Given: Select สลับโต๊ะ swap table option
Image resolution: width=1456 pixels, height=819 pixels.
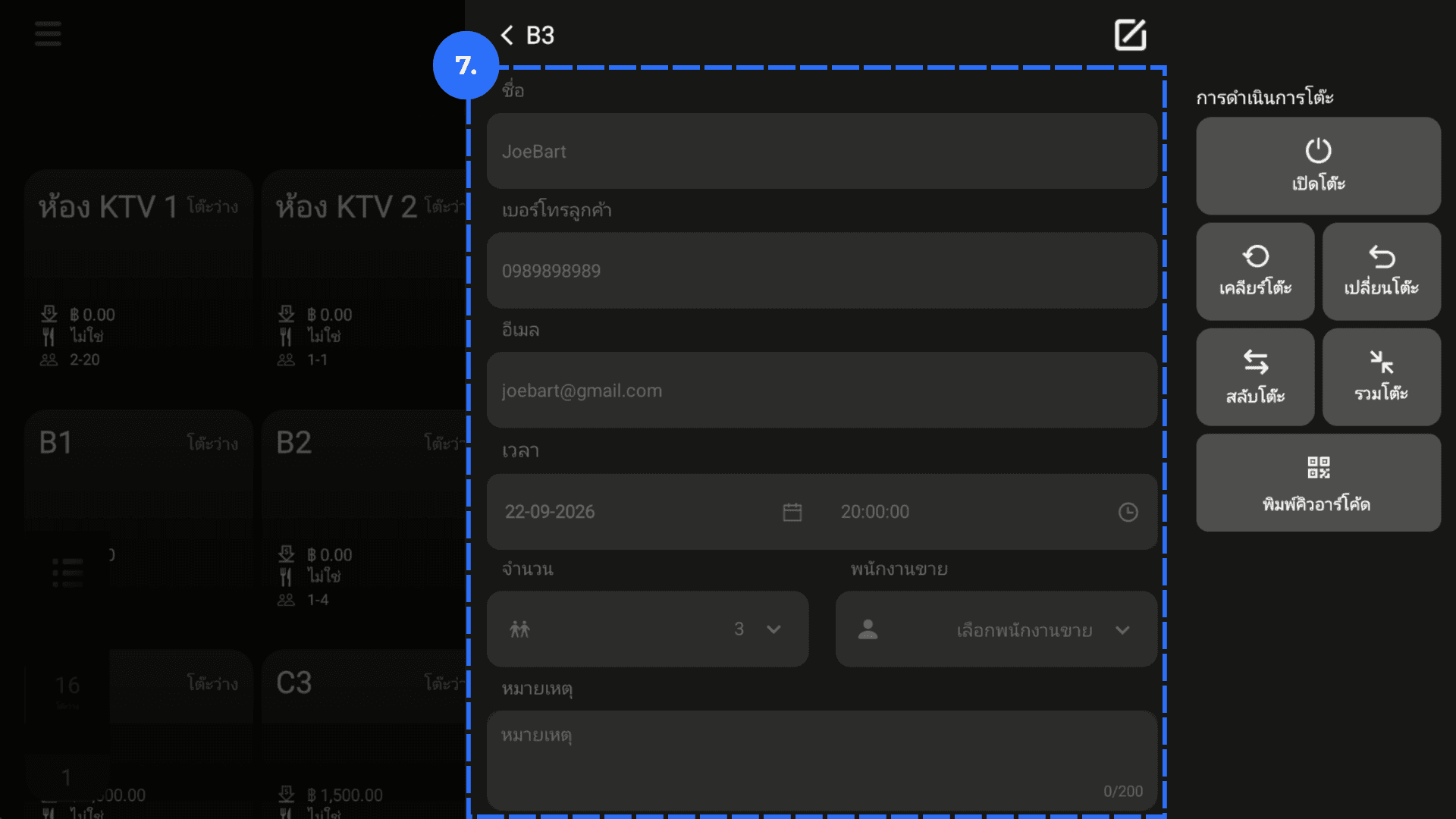Looking at the screenshot, I should click(x=1255, y=377).
